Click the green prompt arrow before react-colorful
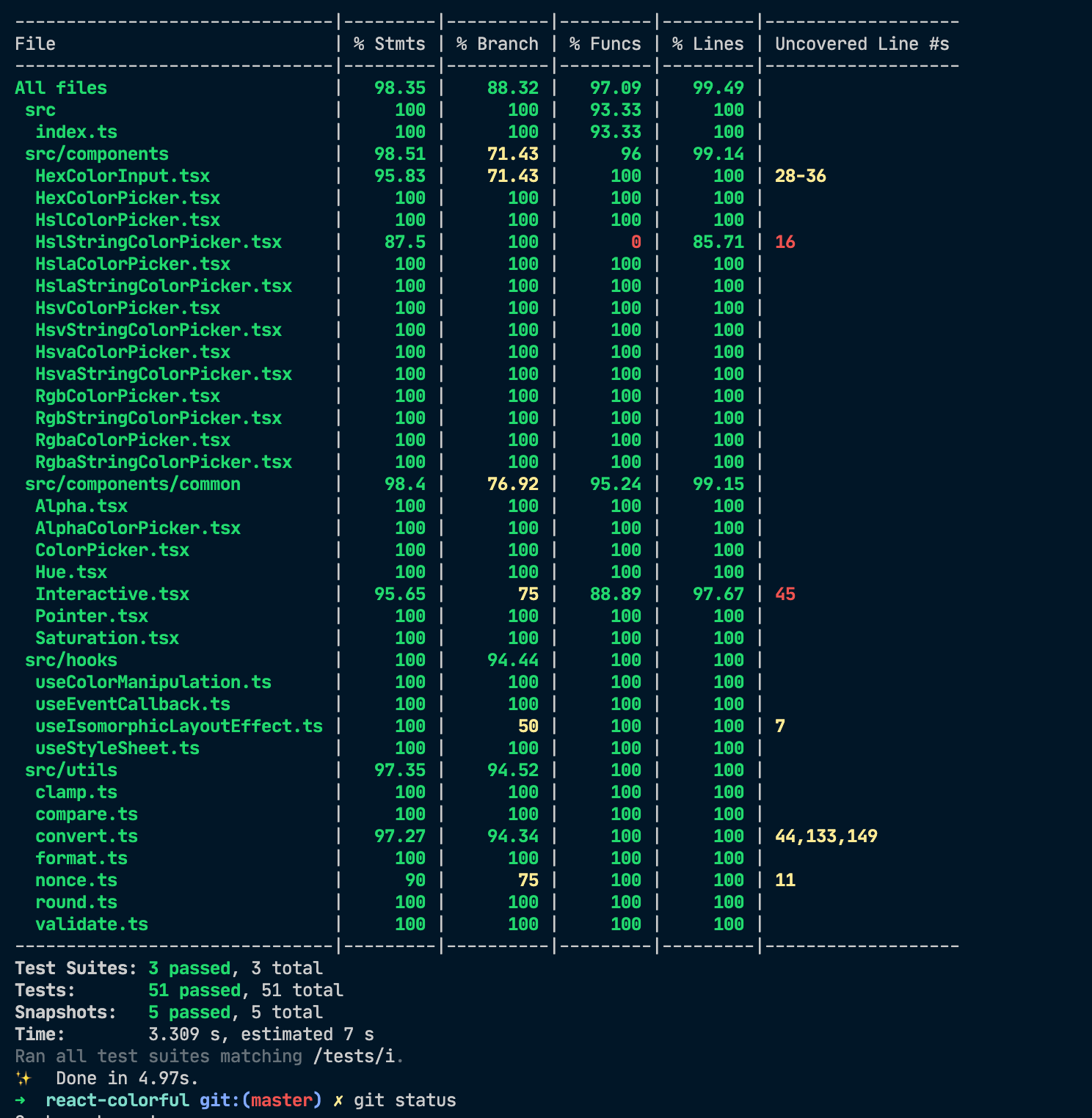The width and height of the screenshot is (1092, 1118). [x=20, y=1100]
